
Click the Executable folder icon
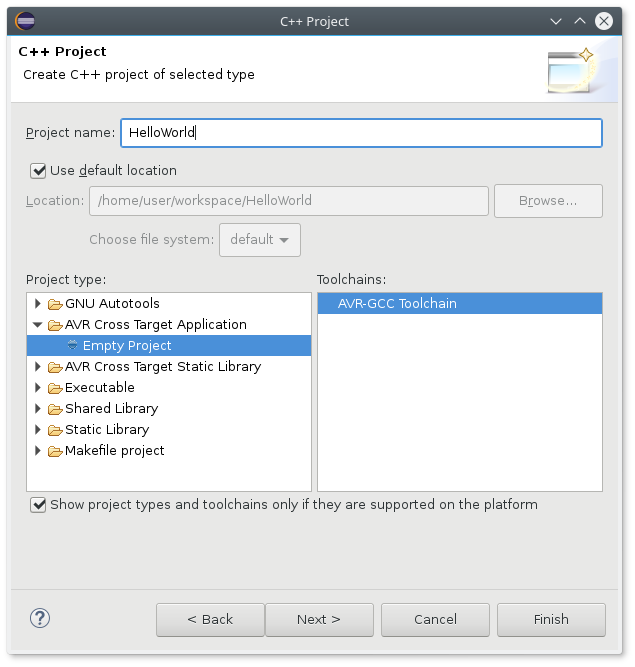click(x=55, y=388)
